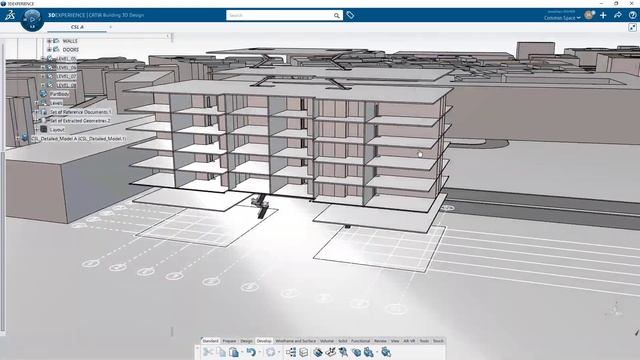640x360 pixels.
Task: Select CSL_Detailed_Model A root item
Action: tap(78, 139)
